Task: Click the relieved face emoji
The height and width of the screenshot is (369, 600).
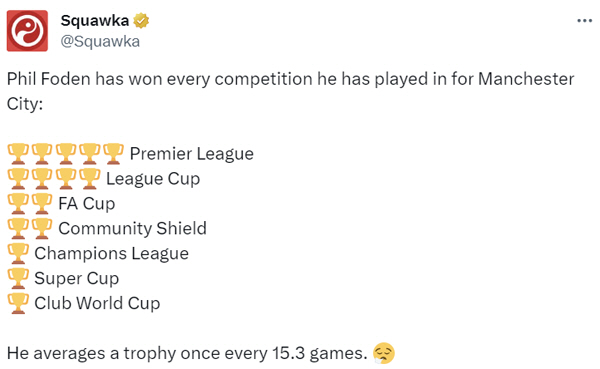Action: click(x=384, y=353)
